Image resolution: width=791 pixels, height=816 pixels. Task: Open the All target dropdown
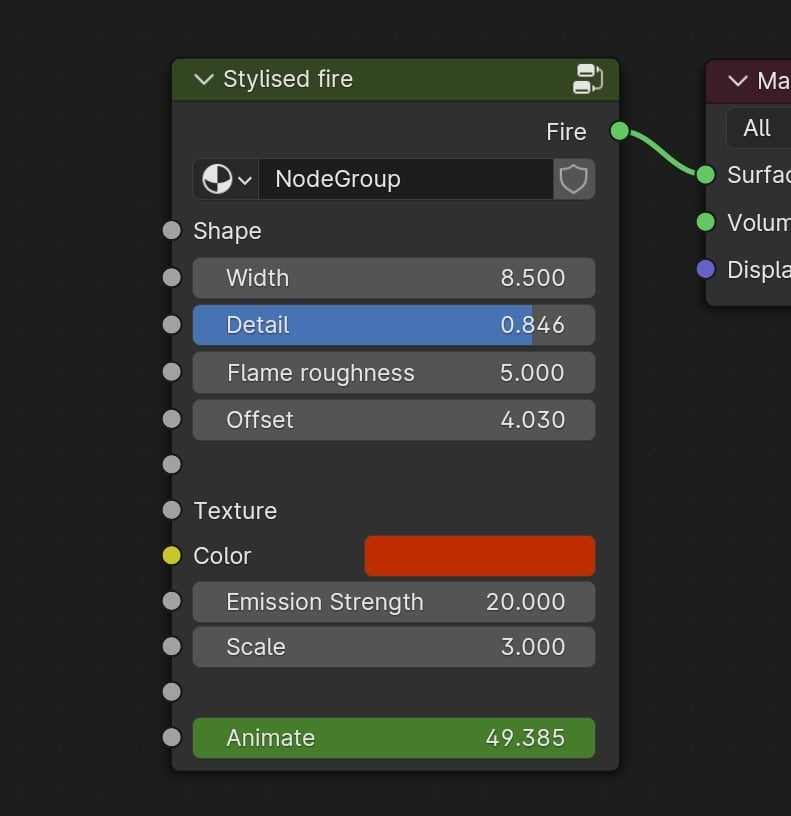click(x=758, y=128)
